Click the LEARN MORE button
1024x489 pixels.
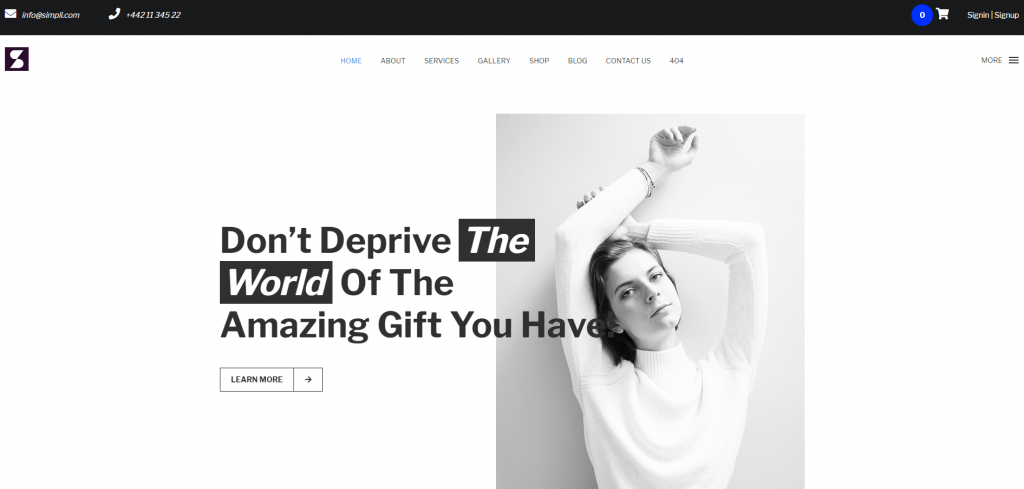[x=257, y=379]
